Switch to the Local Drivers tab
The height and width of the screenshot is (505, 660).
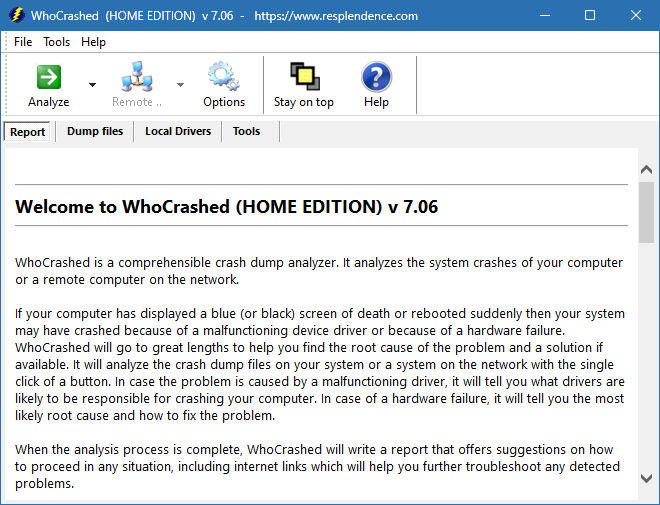tap(178, 131)
